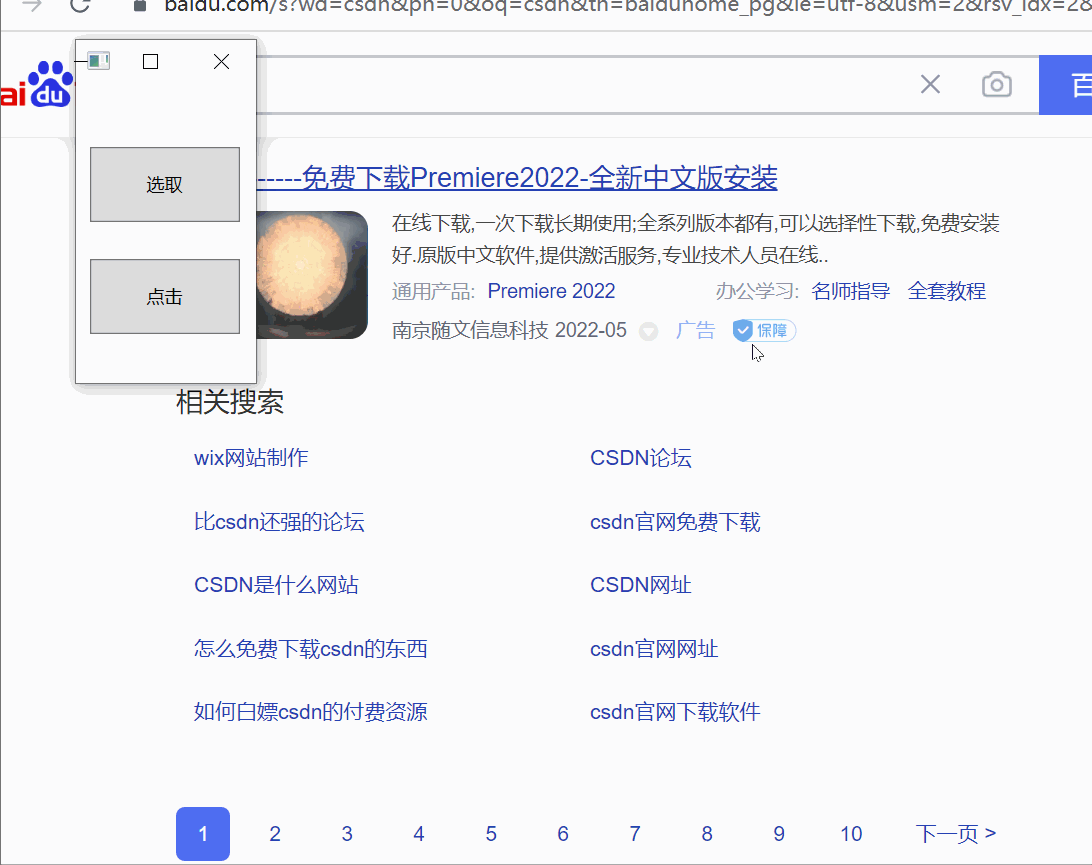Click the 广告 label

(x=695, y=330)
